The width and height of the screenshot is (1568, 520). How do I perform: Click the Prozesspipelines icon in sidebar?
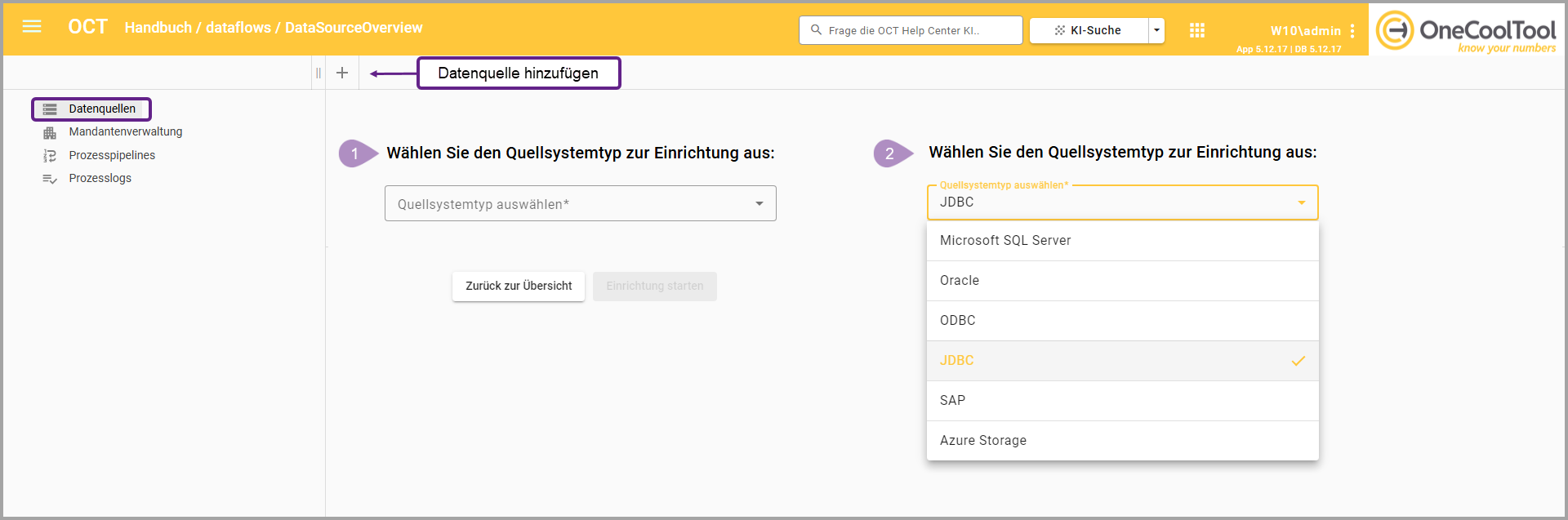50,155
